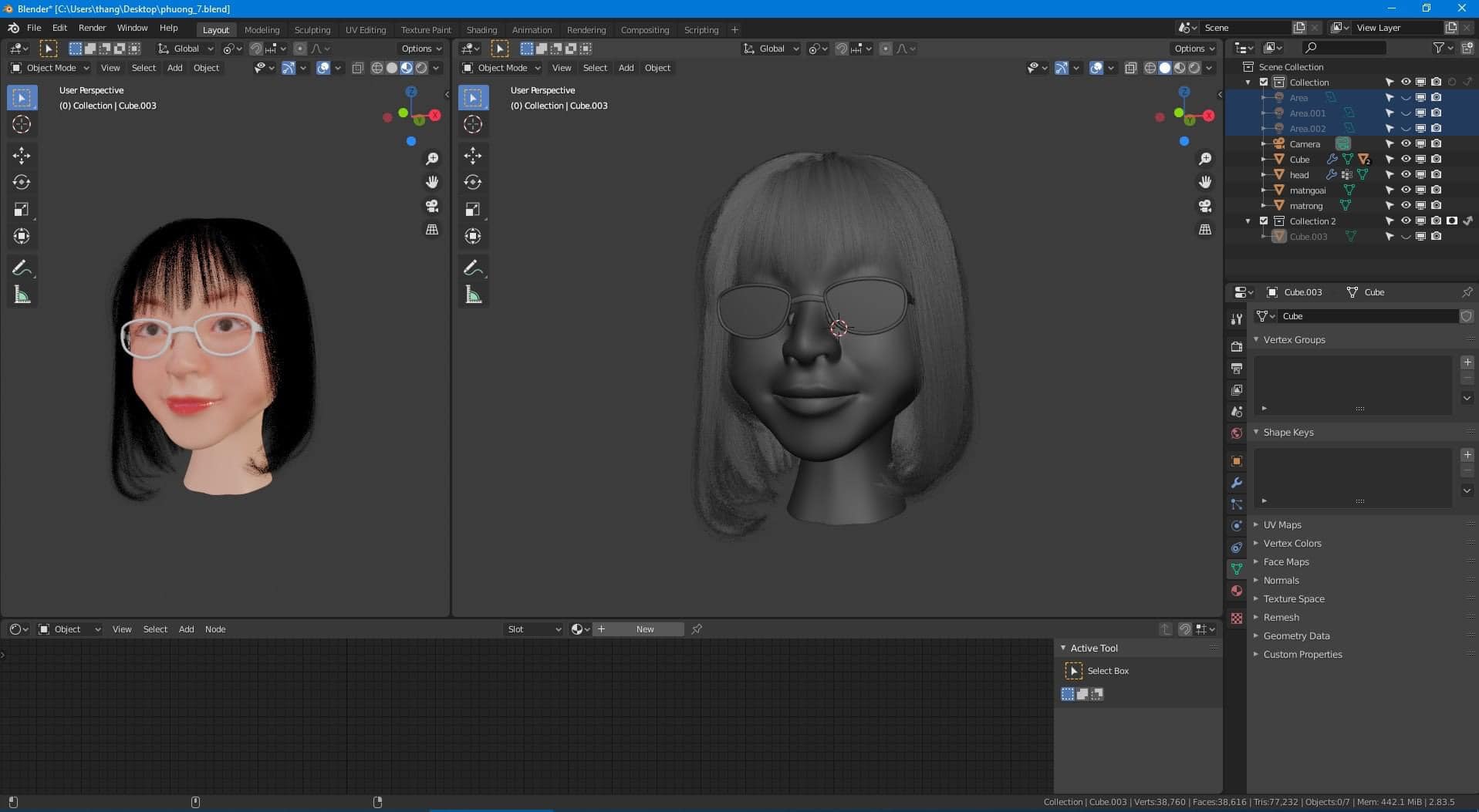The width and height of the screenshot is (1479, 812).
Task: Open the Material properties tab
Action: 1237,591
